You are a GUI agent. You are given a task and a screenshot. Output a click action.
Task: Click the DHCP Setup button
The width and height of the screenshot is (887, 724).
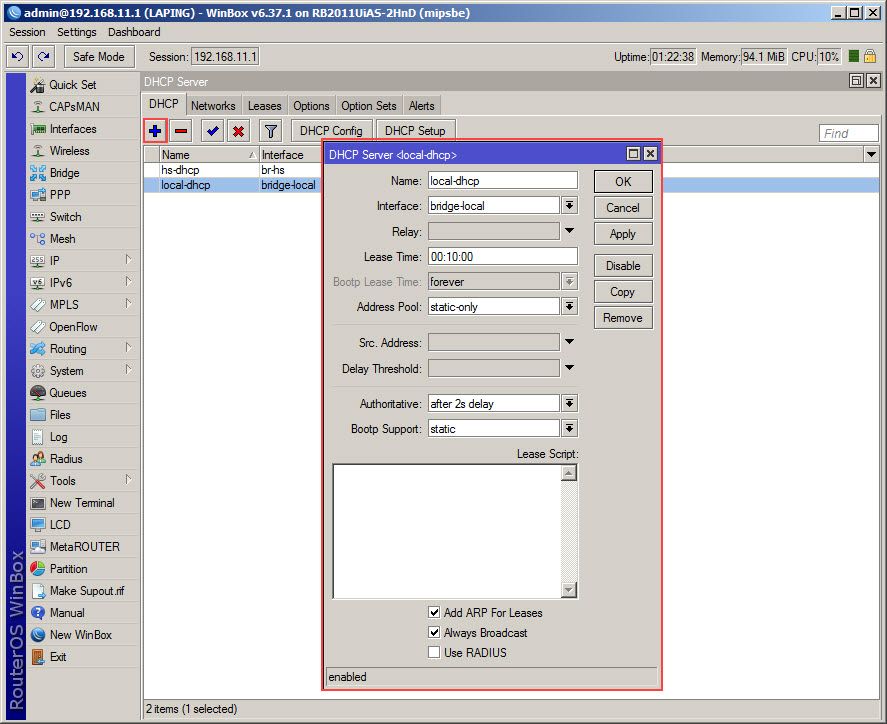pyautogui.click(x=415, y=131)
